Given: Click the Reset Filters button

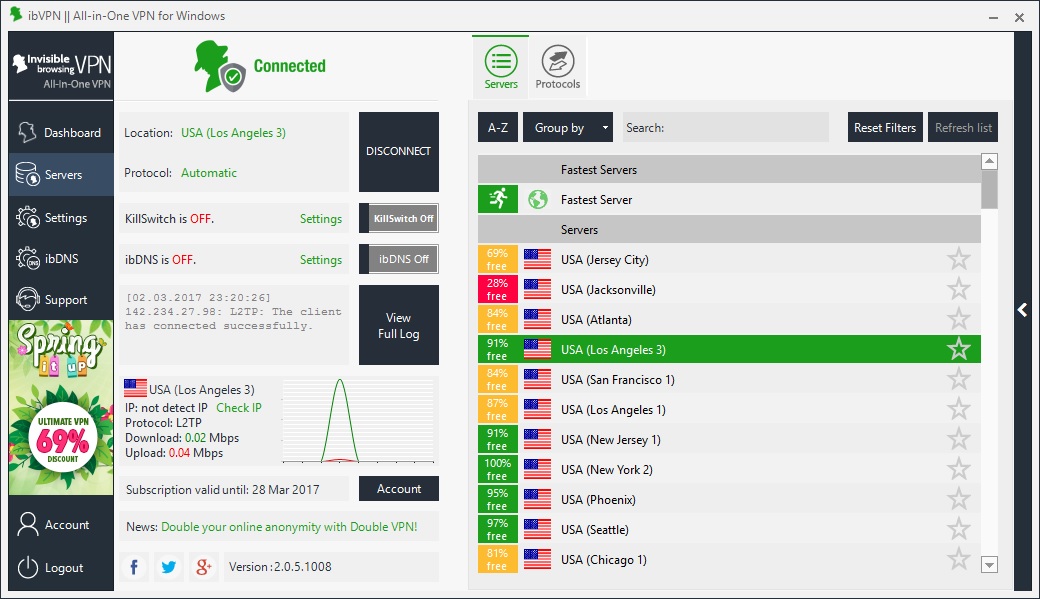Looking at the screenshot, I should [x=885, y=127].
